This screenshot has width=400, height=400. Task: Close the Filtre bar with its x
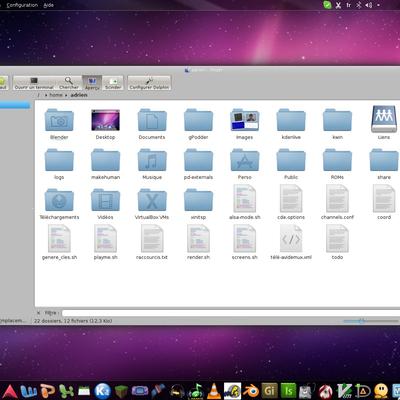click(38, 313)
